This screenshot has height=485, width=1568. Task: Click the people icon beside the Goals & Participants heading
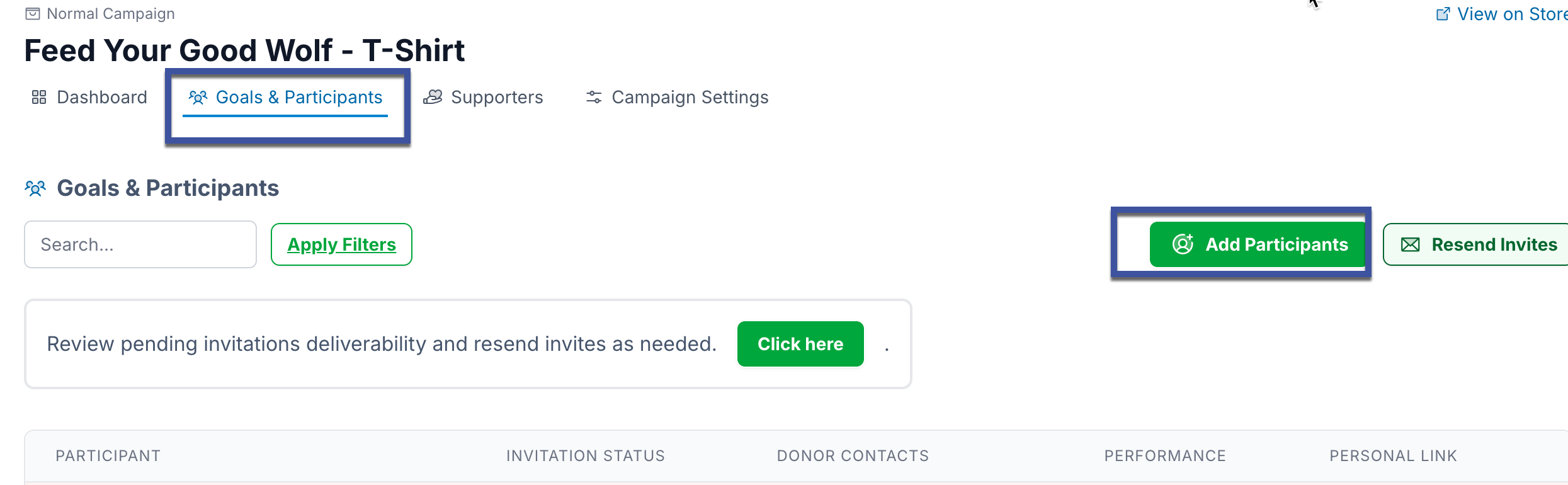35,188
